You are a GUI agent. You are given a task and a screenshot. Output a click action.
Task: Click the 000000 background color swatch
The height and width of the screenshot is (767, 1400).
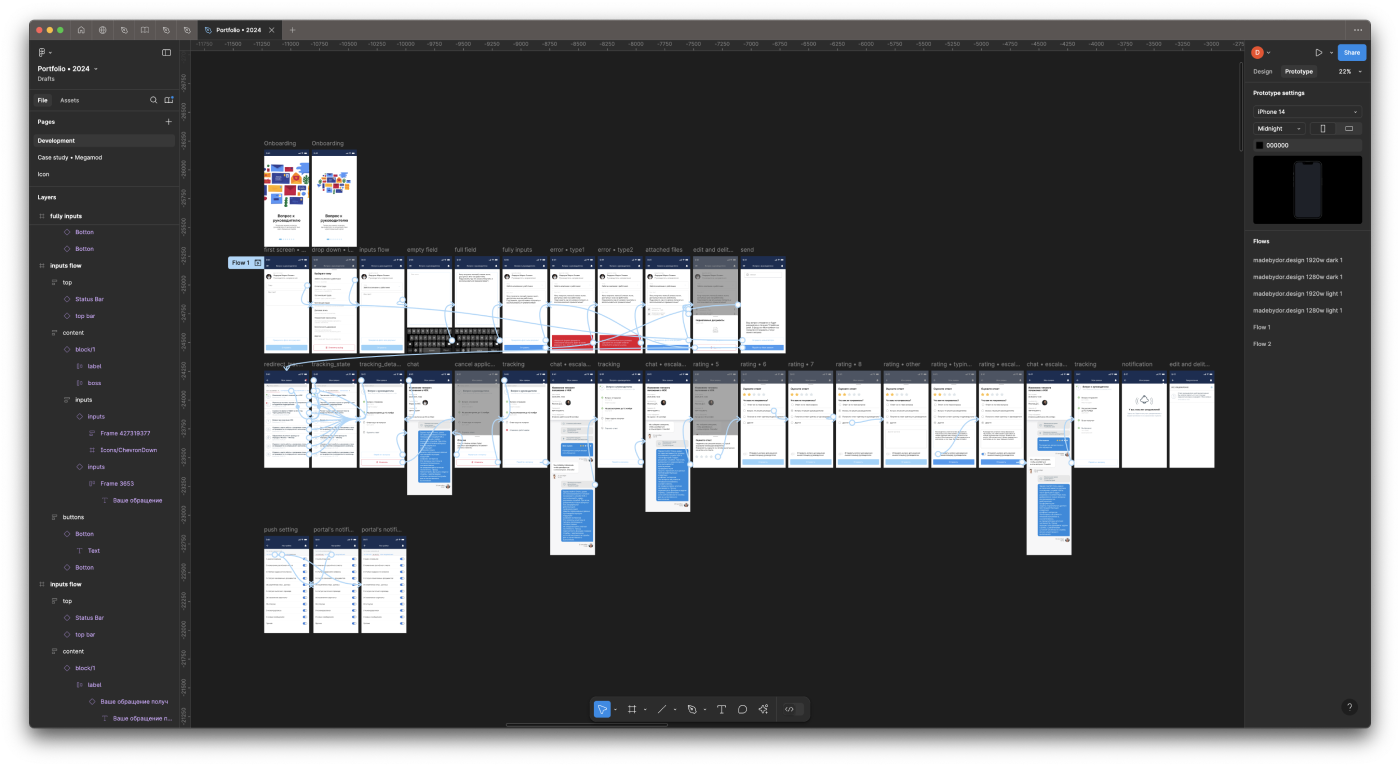(x=1260, y=144)
